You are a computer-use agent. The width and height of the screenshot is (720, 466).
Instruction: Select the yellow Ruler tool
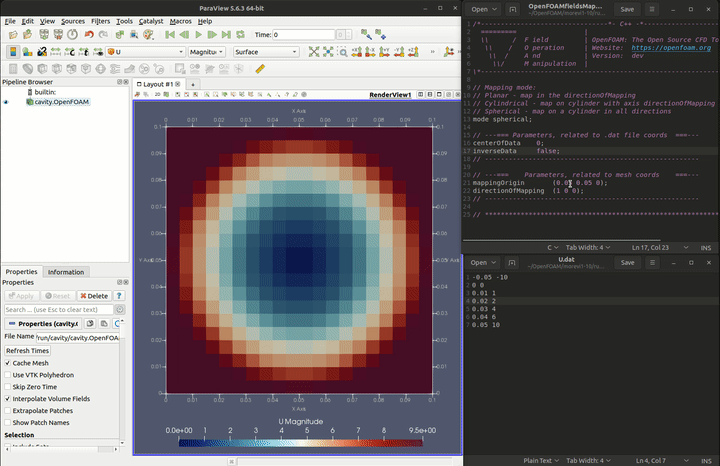pyautogui.click(x=260, y=69)
